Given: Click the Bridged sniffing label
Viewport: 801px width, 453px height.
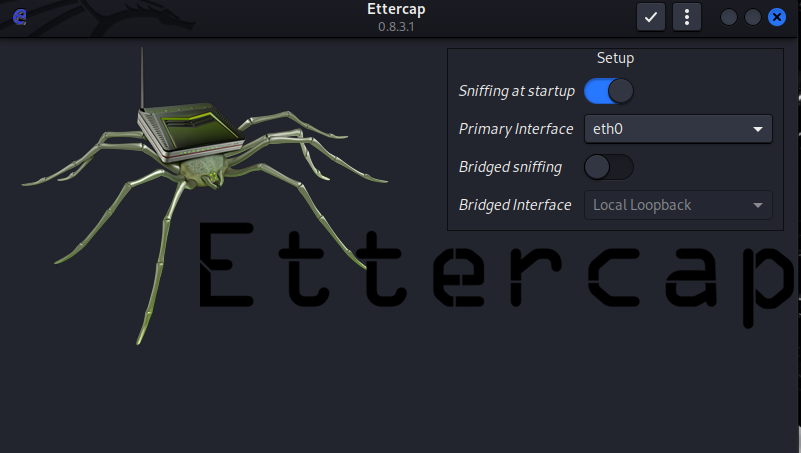Looking at the screenshot, I should (x=510, y=167).
